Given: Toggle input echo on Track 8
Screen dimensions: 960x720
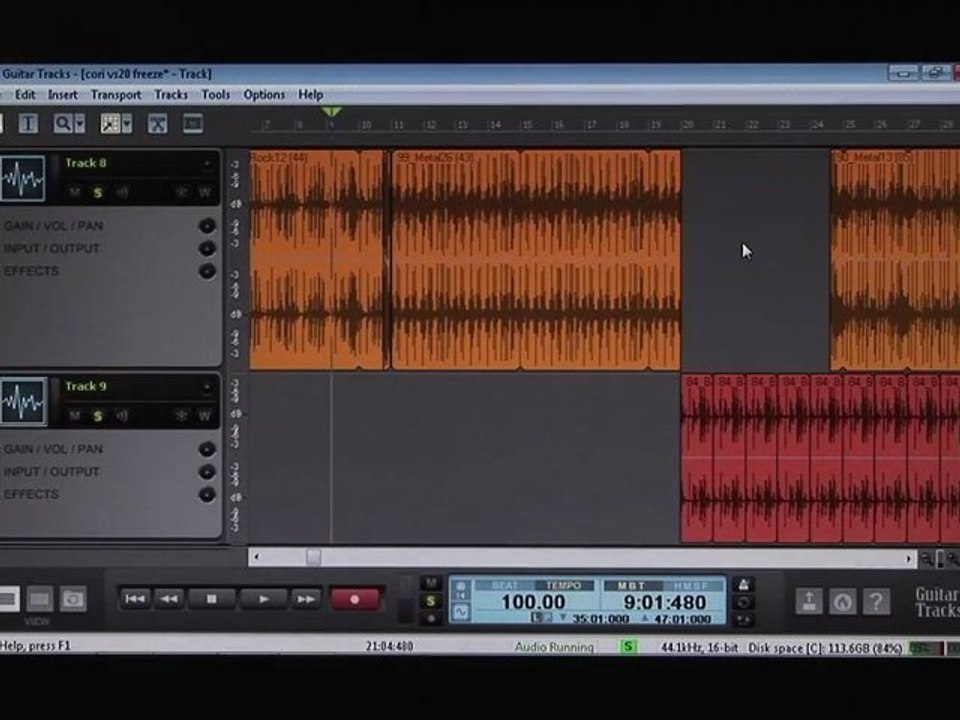Looking at the screenshot, I should [122, 192].
